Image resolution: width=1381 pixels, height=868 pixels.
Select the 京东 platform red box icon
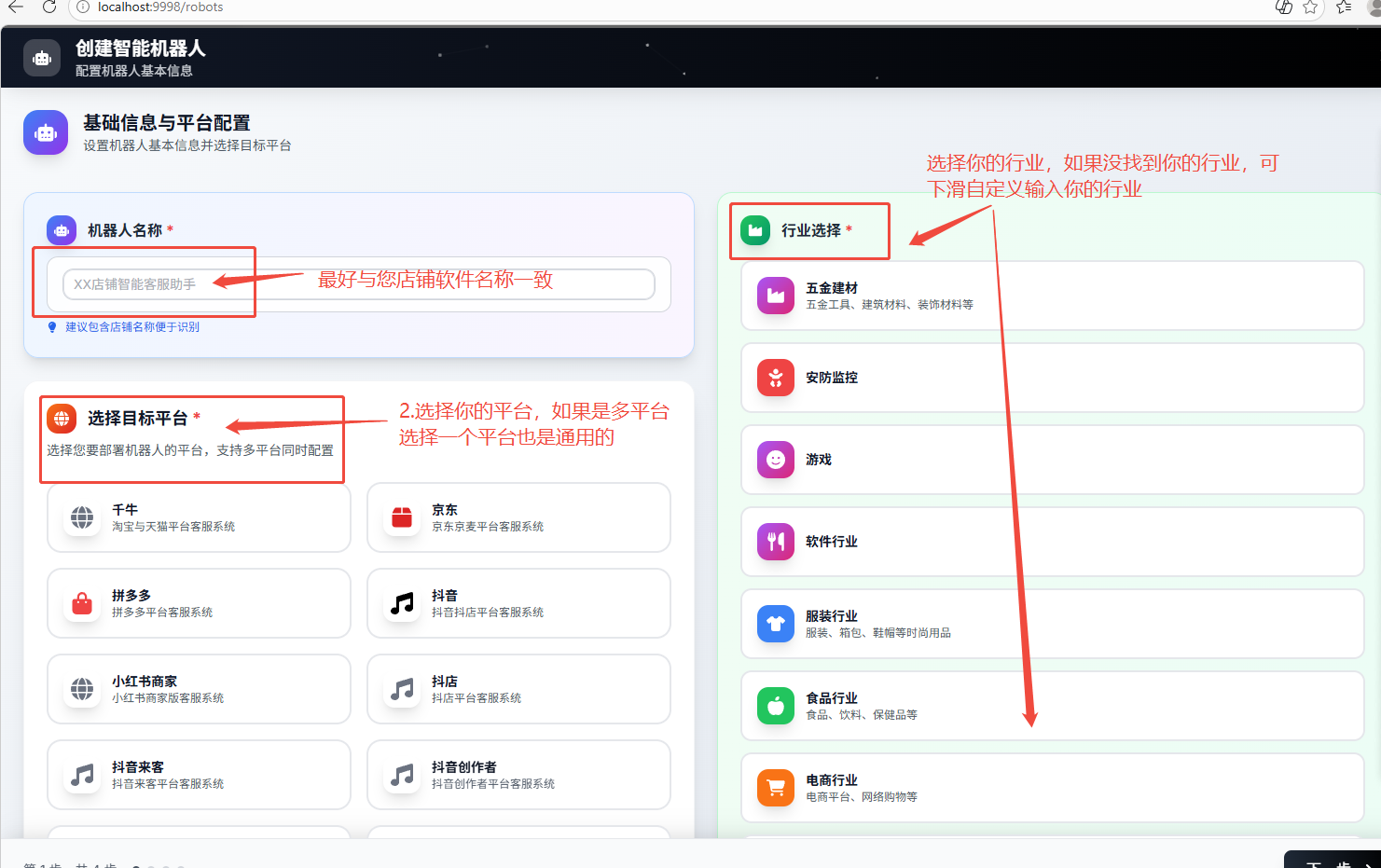[x=402, y=517]
